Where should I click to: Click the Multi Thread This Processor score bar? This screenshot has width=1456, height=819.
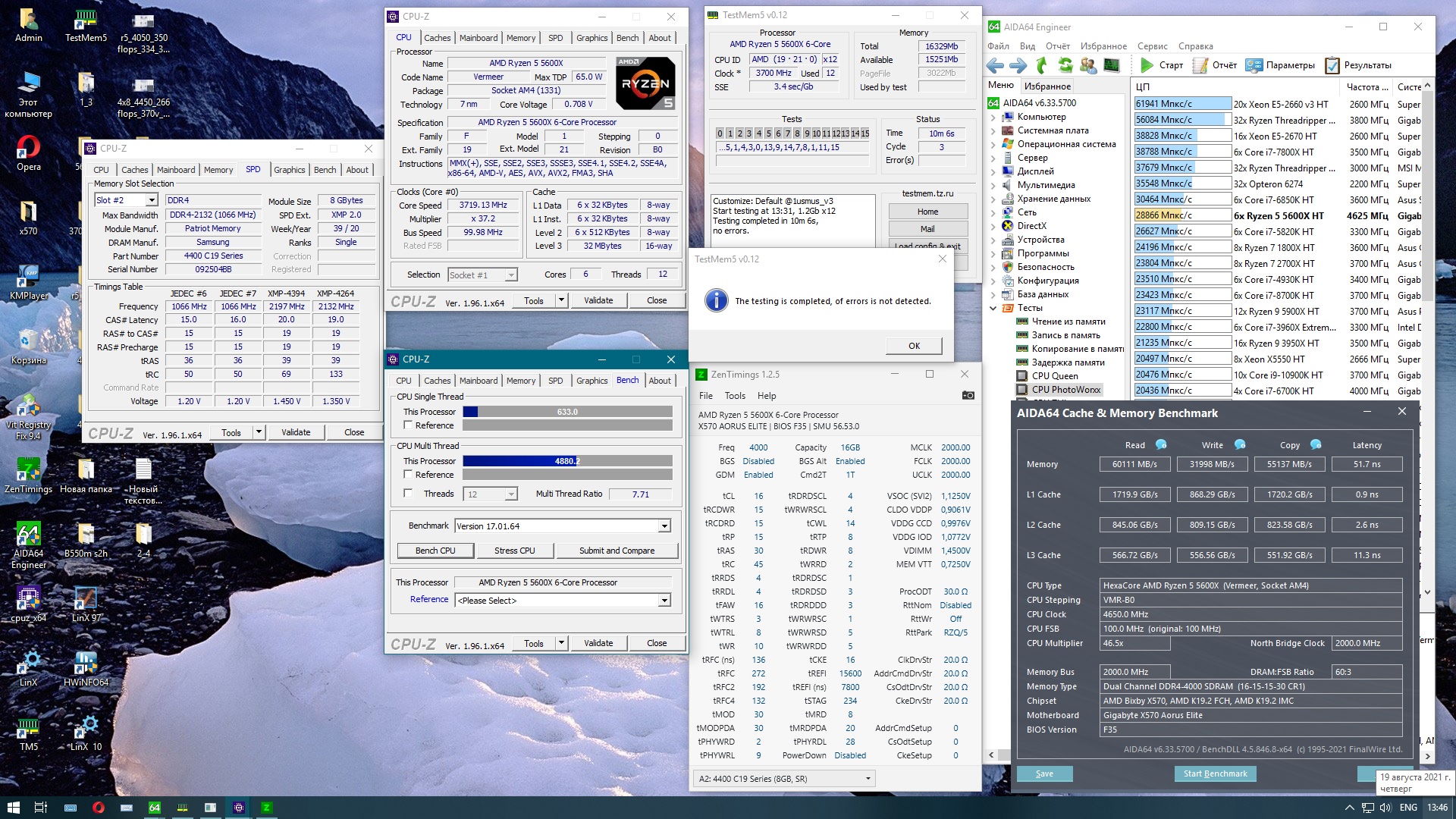point(567,461)
